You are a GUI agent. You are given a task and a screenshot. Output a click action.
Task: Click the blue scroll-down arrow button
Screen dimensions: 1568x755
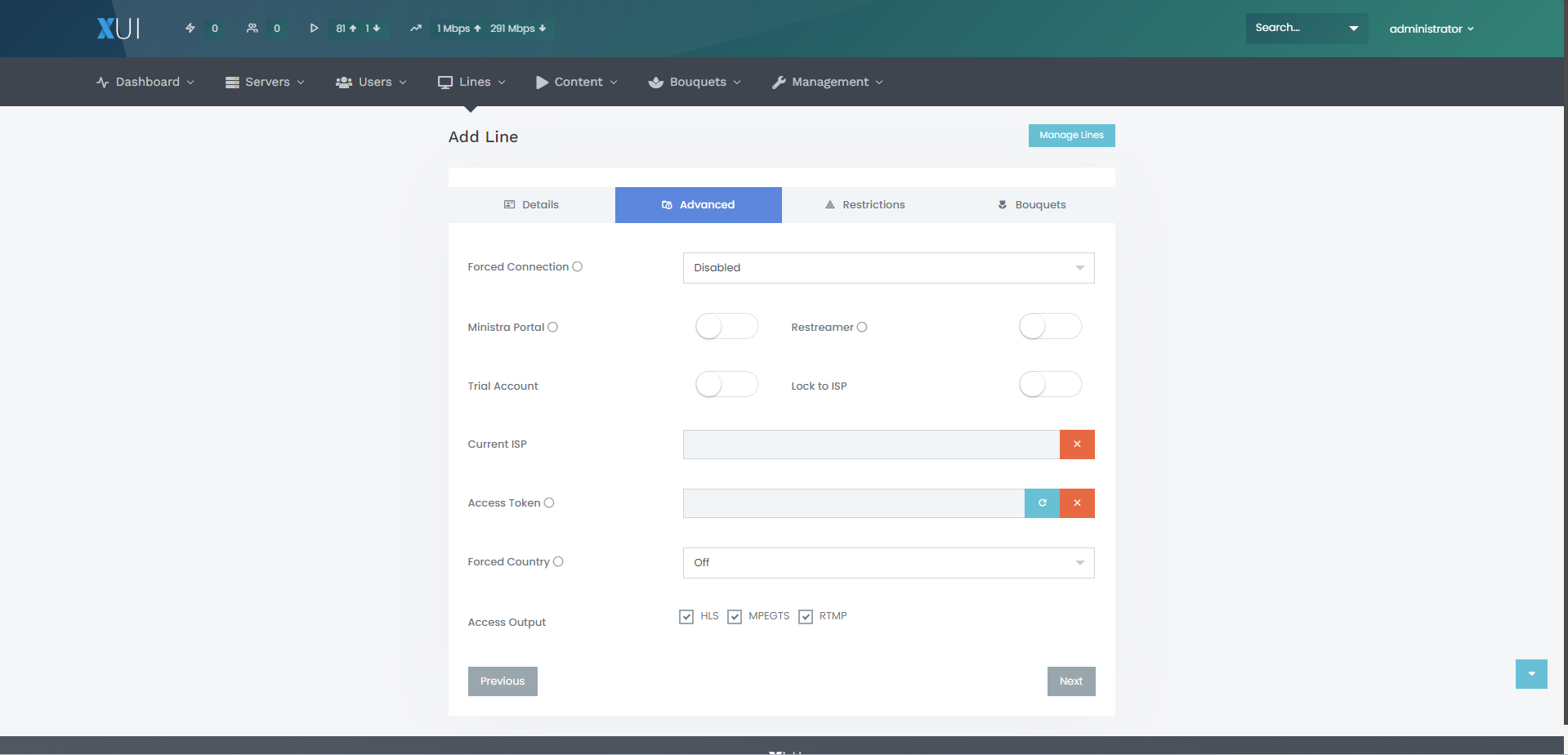click(1531, 674)
